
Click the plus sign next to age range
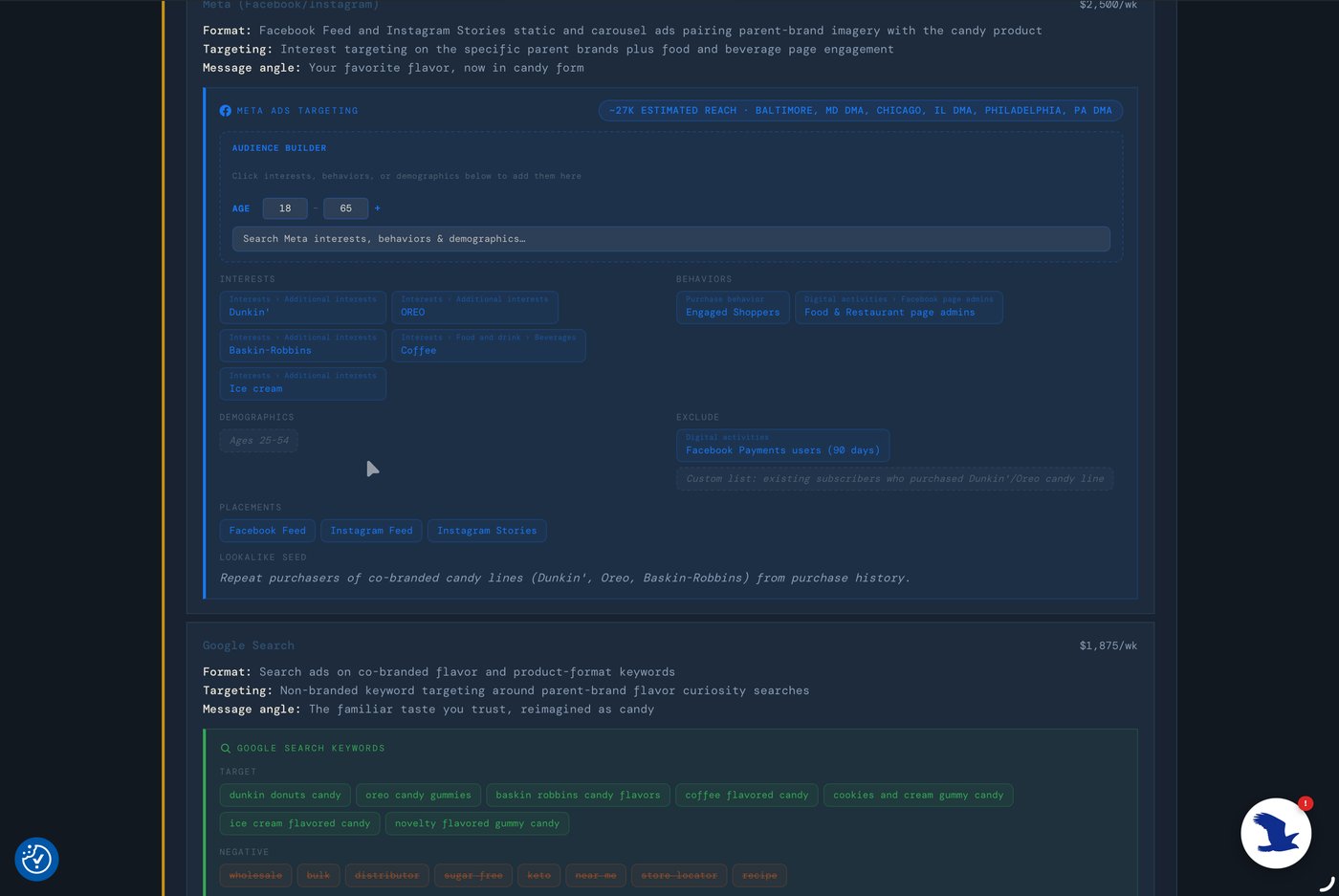pos(378,208)
